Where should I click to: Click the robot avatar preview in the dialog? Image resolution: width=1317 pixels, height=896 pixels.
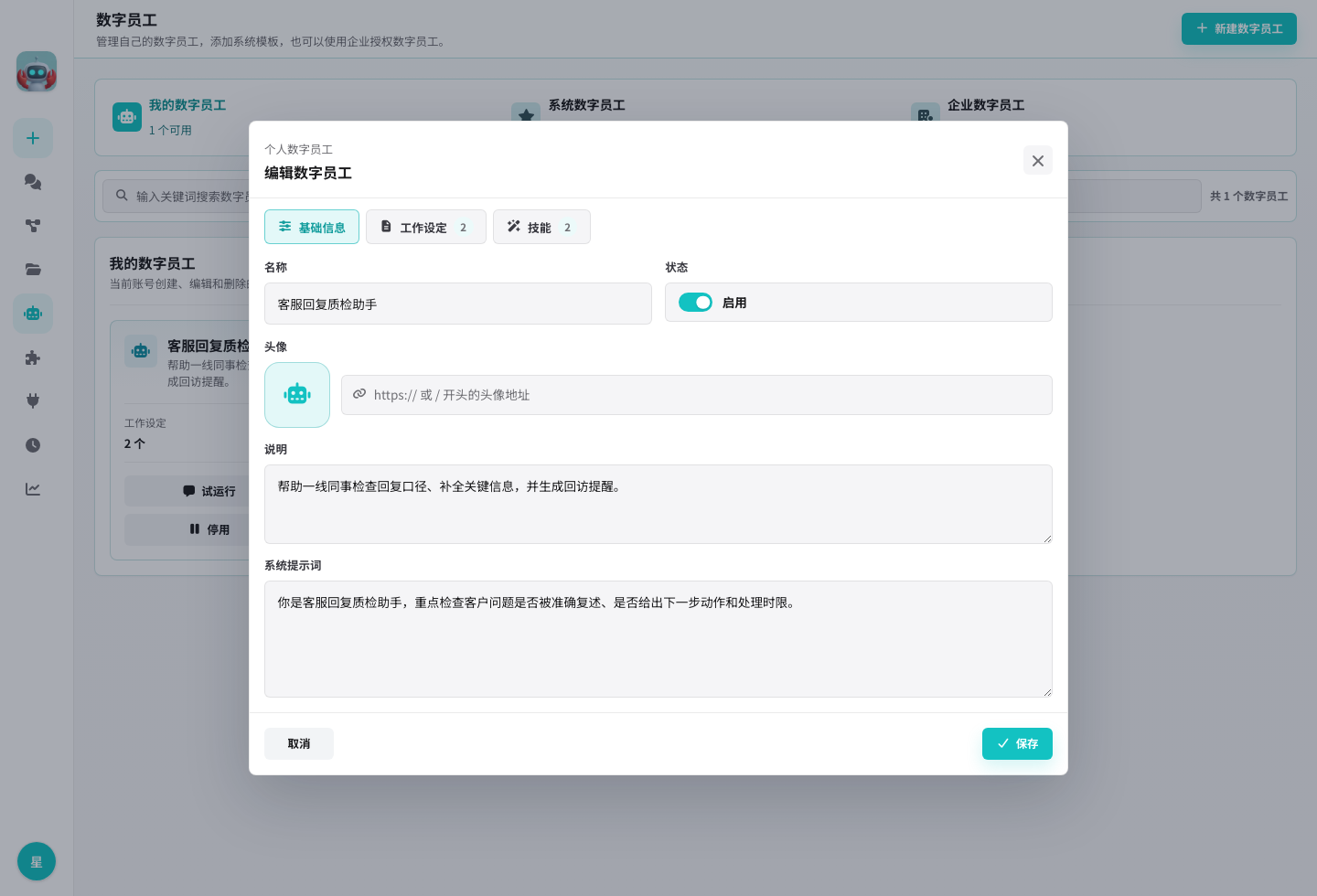tap(297, 395)
